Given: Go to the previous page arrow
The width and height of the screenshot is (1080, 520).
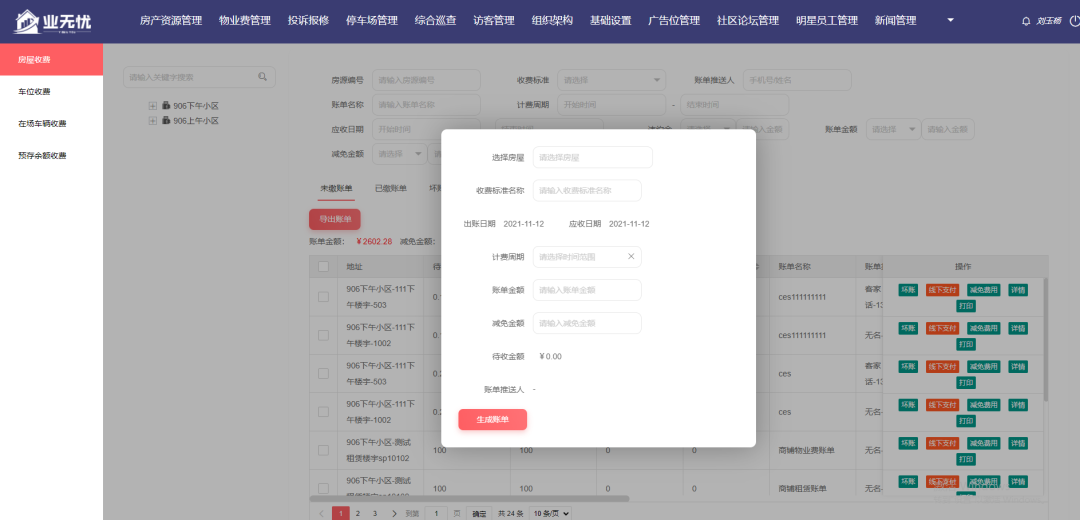Looking at the screenshot, I should tap(321, 513).
